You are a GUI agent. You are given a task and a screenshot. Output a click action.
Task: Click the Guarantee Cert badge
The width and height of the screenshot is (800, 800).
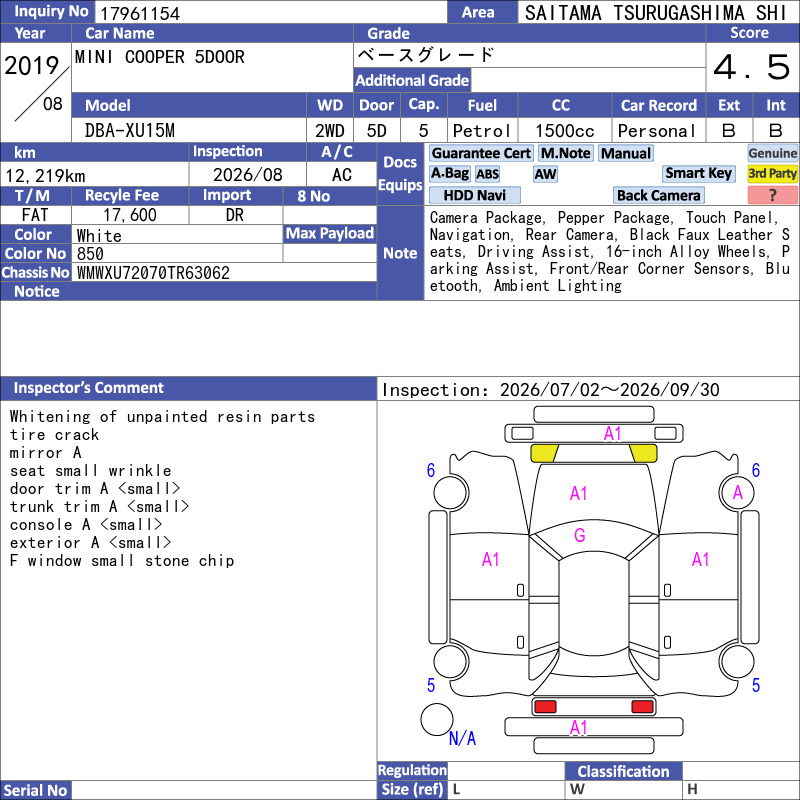pyautogui.click(x=481, y=153)
